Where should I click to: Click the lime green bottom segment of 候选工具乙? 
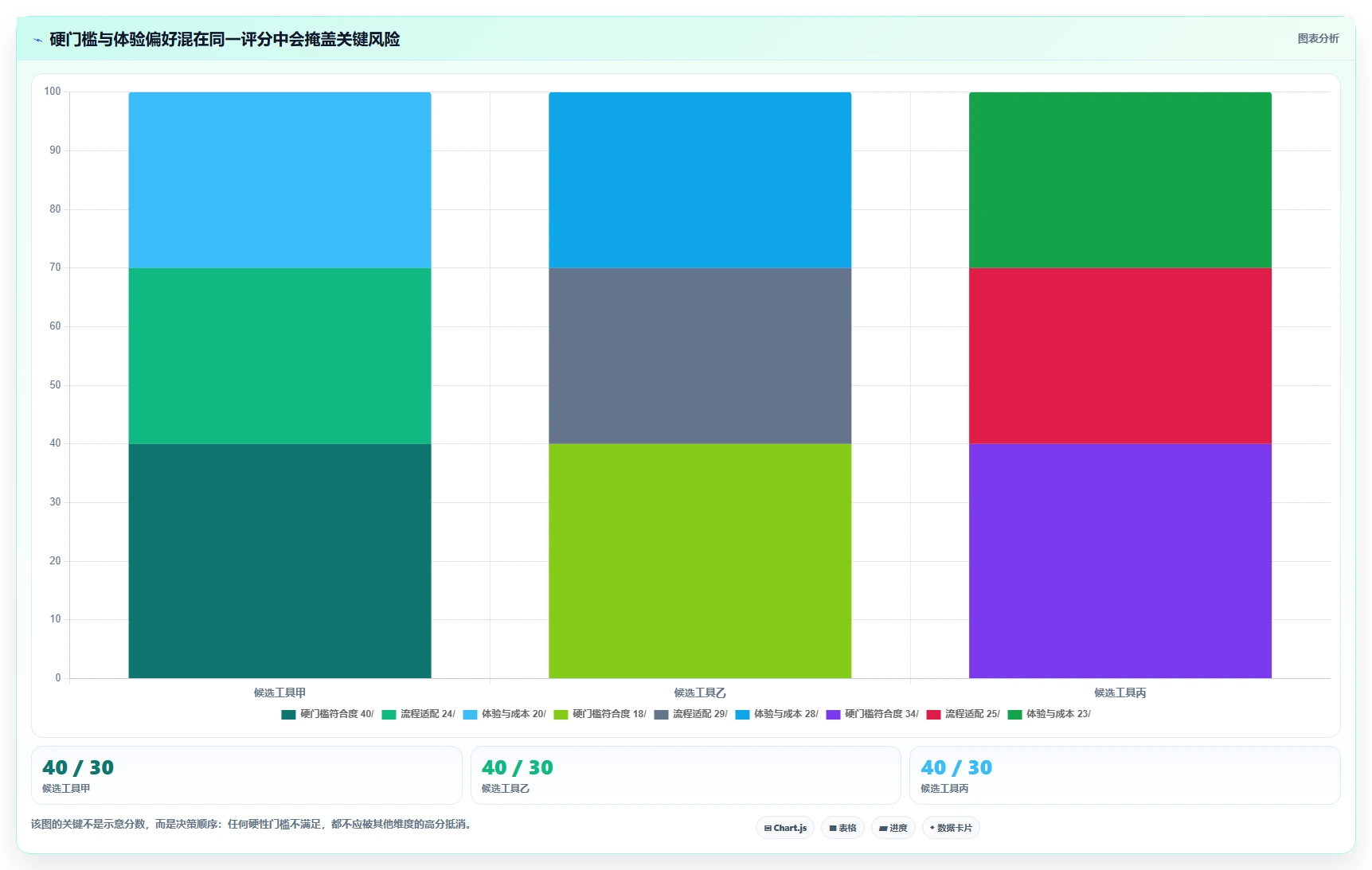point(700,560)
